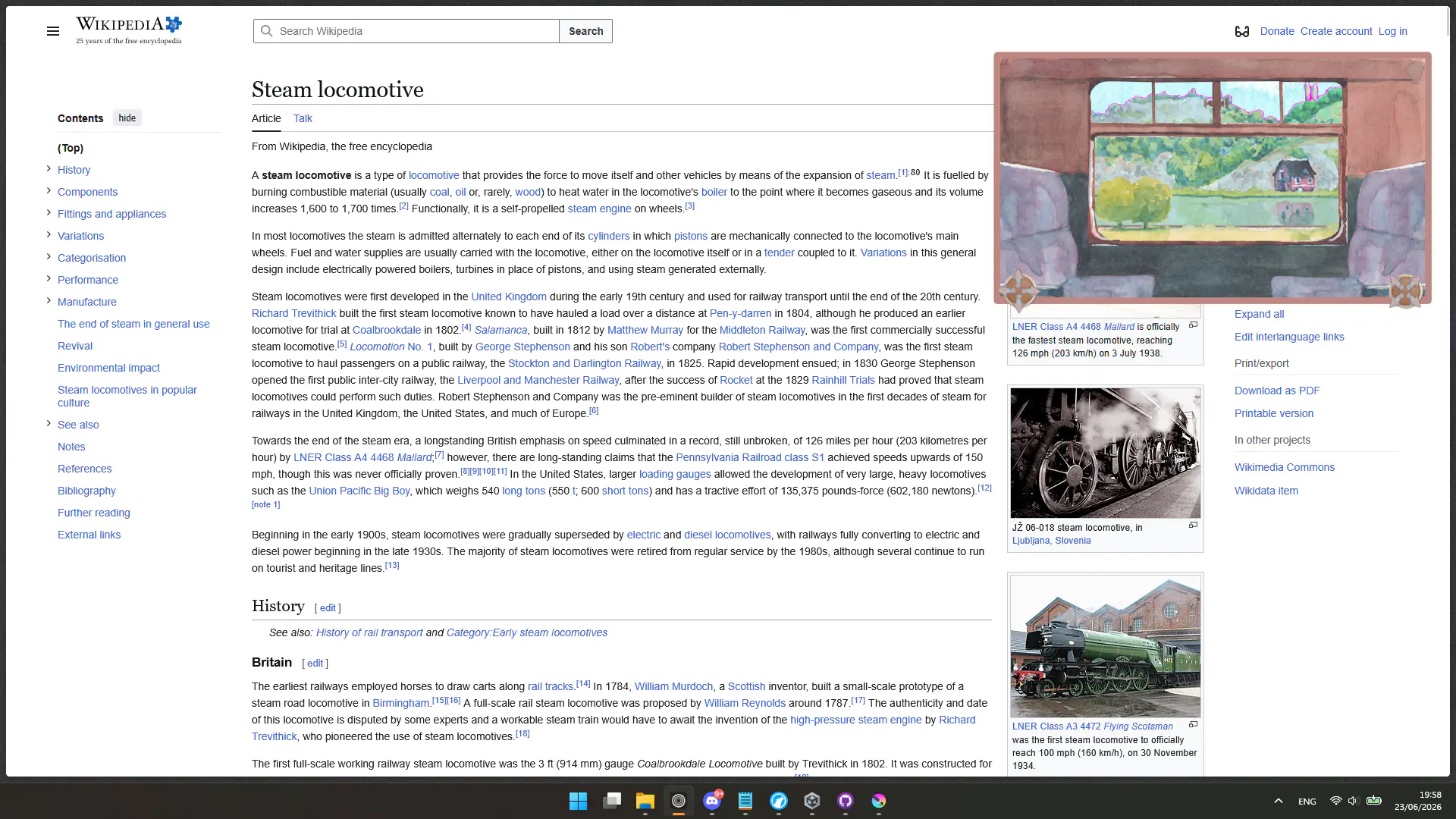Open Discord from the taskbar
Viewport: 1456px width, 819px height.
tap(711, 801)
